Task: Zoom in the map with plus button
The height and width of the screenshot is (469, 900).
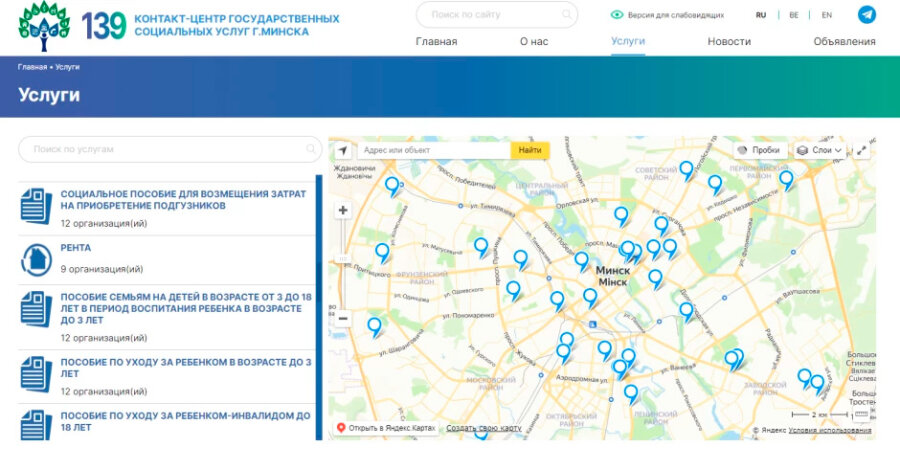Action: [x=343, y=210]
